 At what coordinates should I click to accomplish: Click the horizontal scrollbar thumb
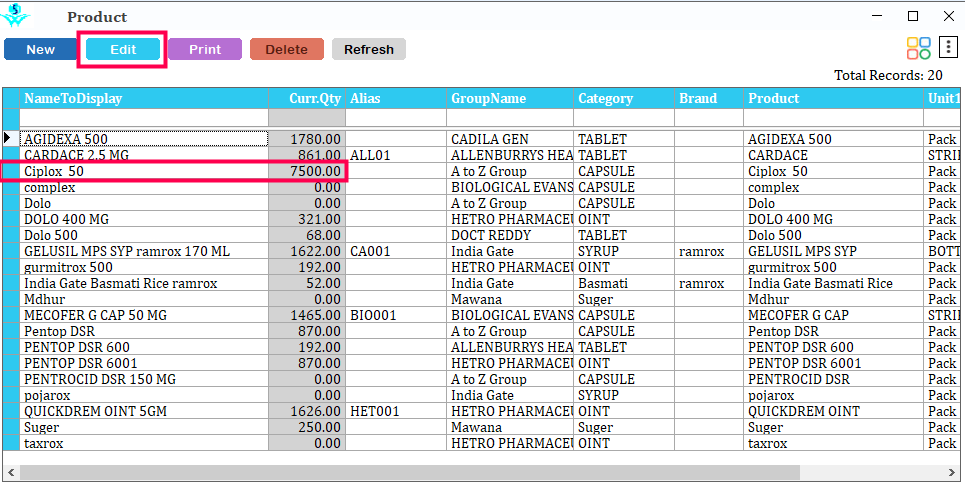point(409,472)
